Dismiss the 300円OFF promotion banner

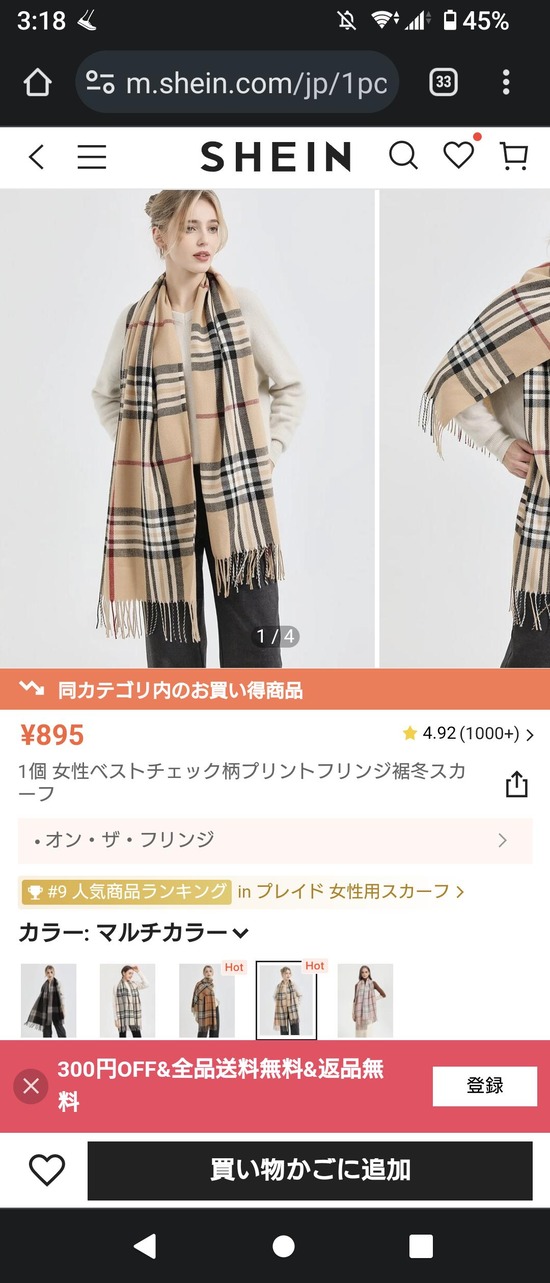point(31,1086)
